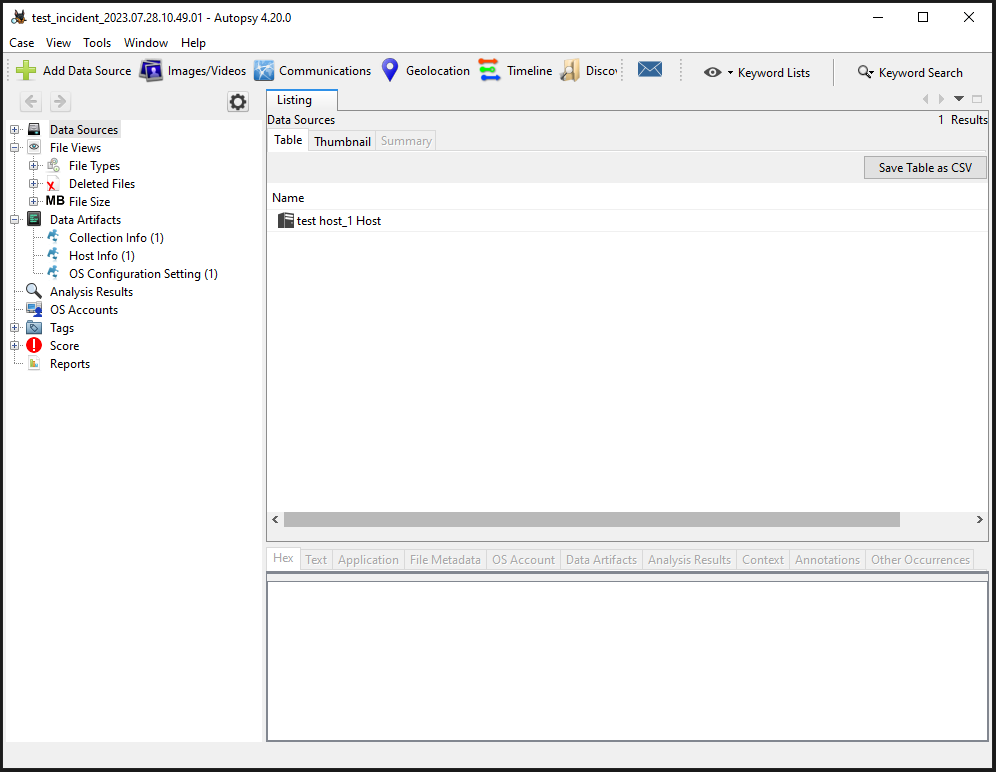Expand the File Types tree node

click(x=34, y=166)
